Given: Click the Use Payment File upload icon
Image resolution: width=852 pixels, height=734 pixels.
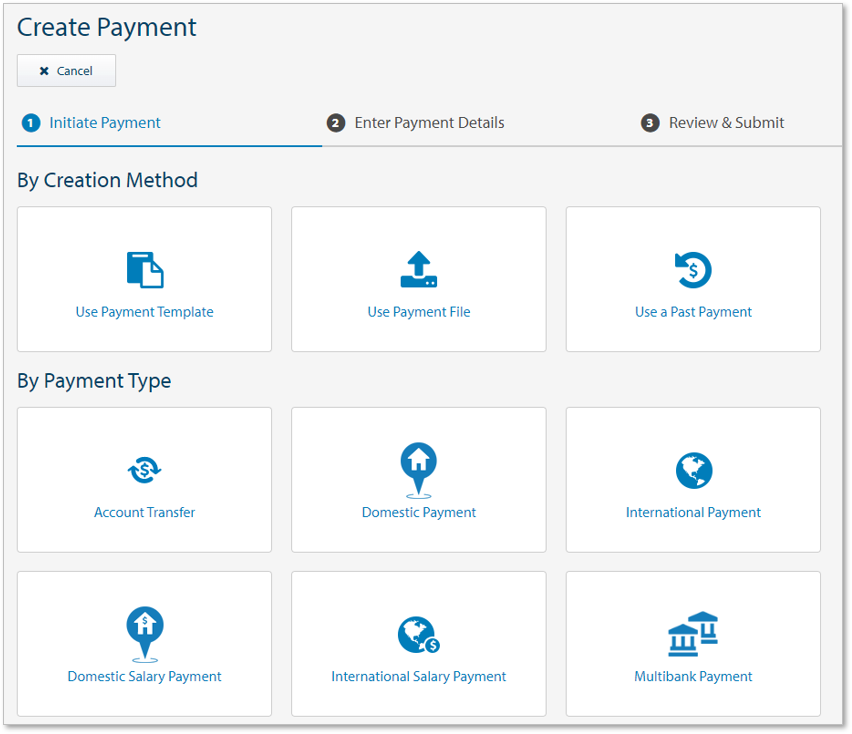Looking at the screenshot, I should point(418,268).
